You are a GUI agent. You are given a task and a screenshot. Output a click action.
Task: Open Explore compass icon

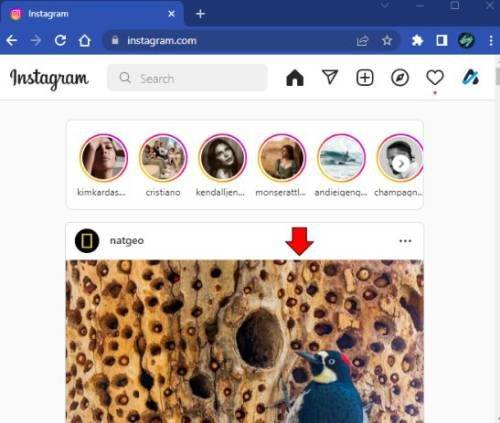[x=400, y=78]
